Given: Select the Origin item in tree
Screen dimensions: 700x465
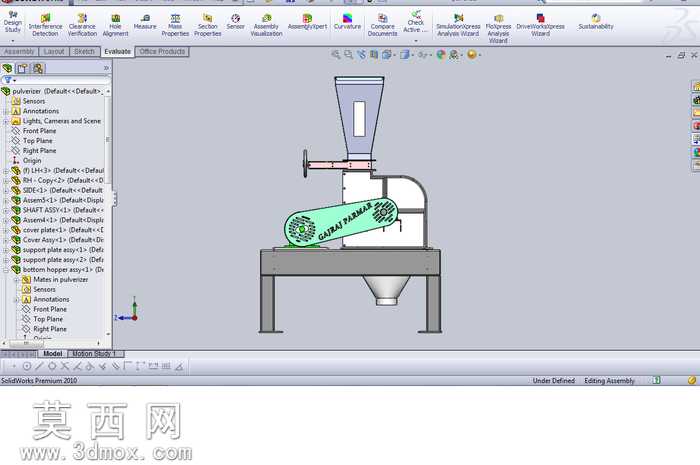Looking at the screenshot, I should tap(32, 161).
